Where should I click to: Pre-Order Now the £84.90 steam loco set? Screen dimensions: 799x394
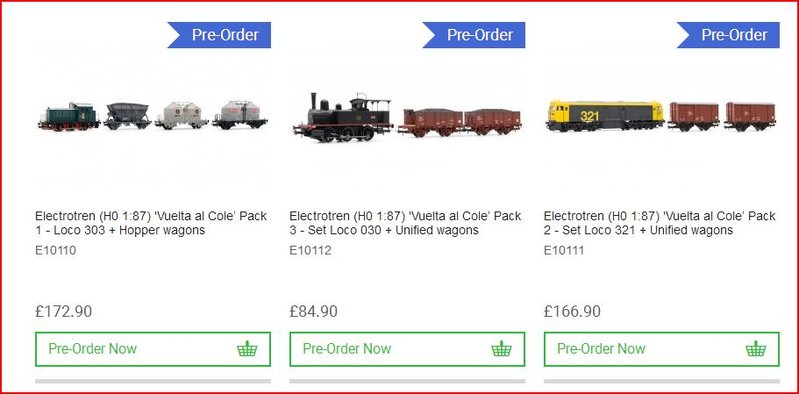pyautogui.click(x=407, y=349)
